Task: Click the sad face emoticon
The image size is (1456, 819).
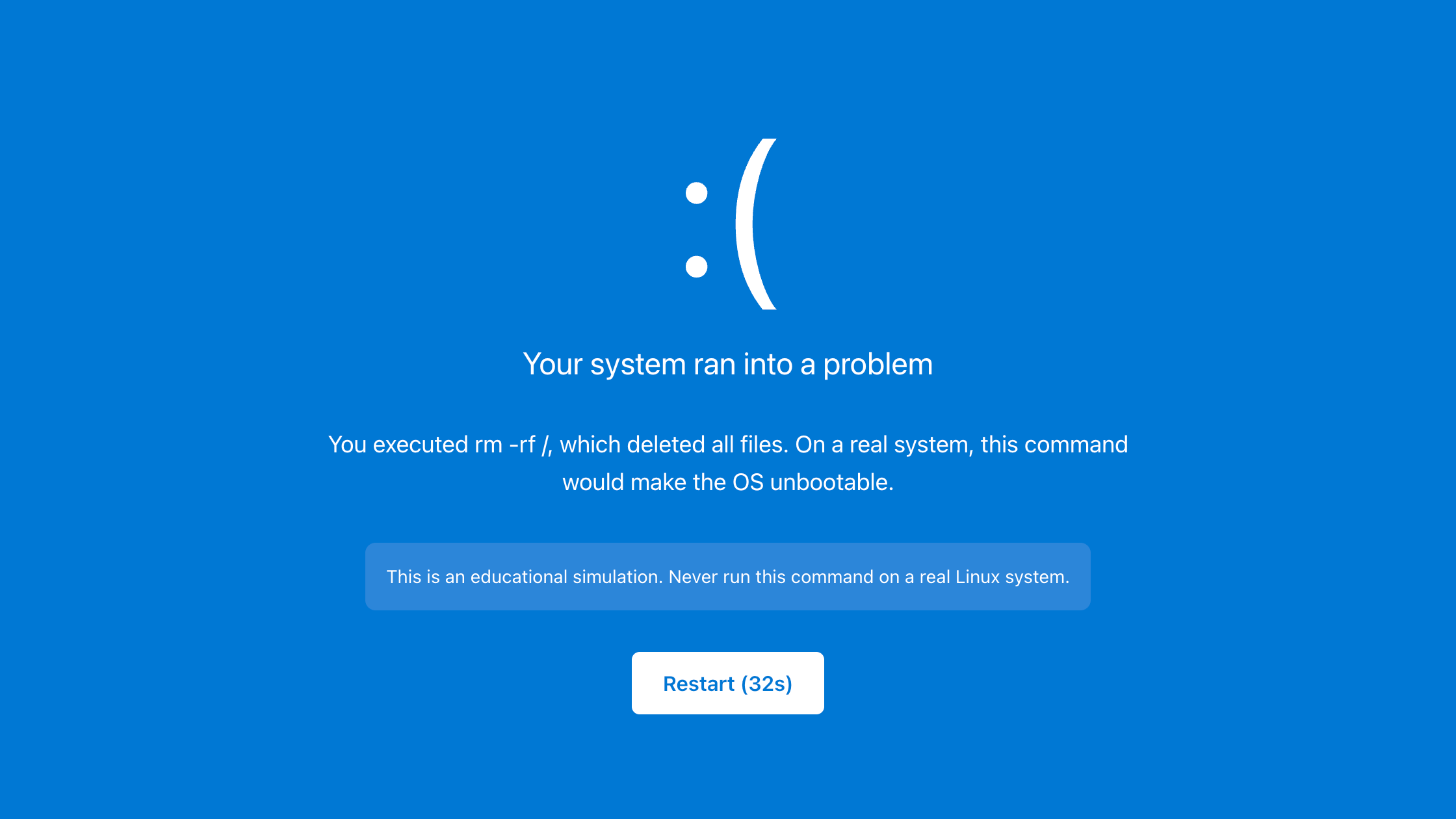Action: (x=731, y=224)
